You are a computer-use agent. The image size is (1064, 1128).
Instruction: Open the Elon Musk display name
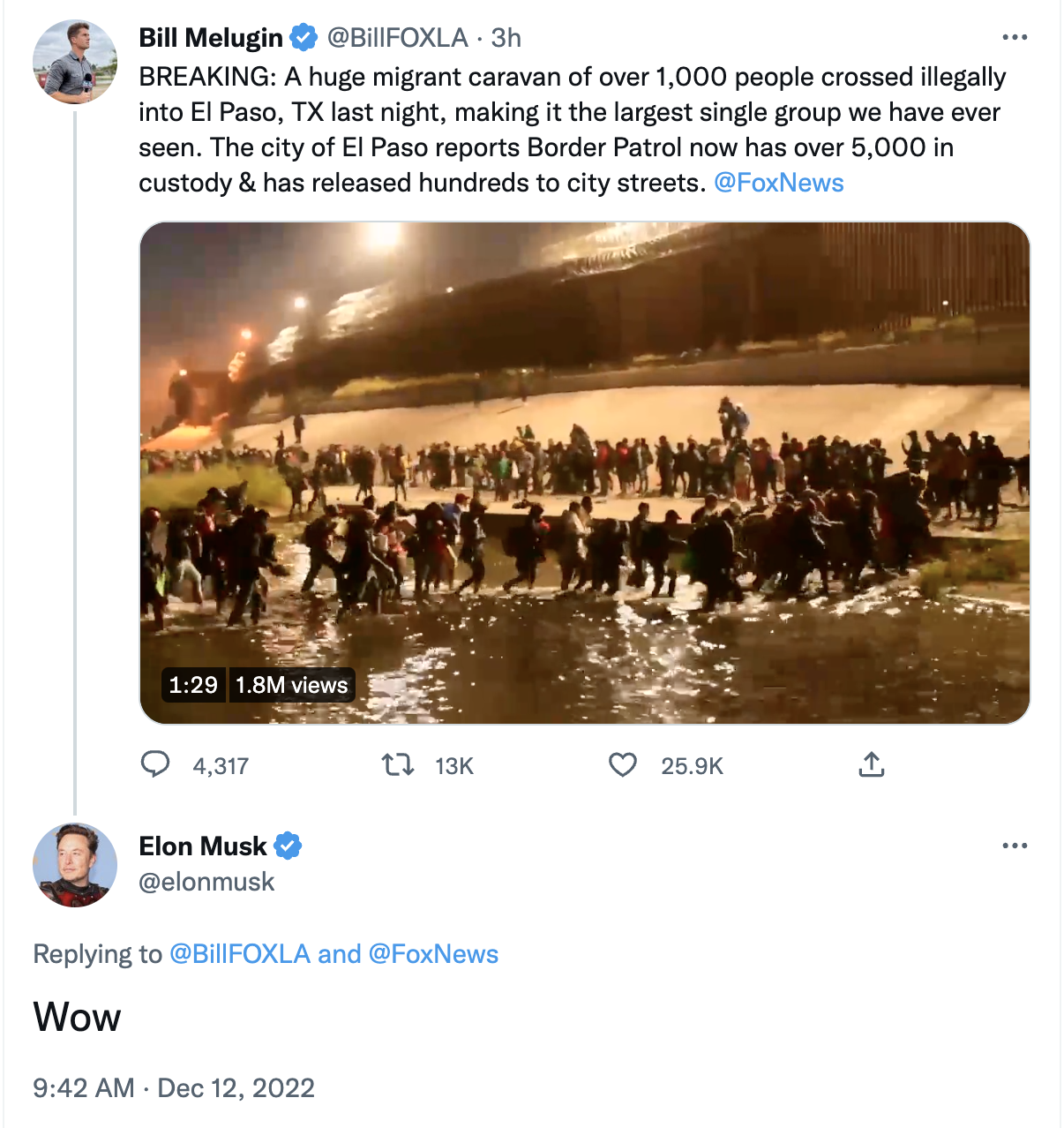tap(202, 846)
